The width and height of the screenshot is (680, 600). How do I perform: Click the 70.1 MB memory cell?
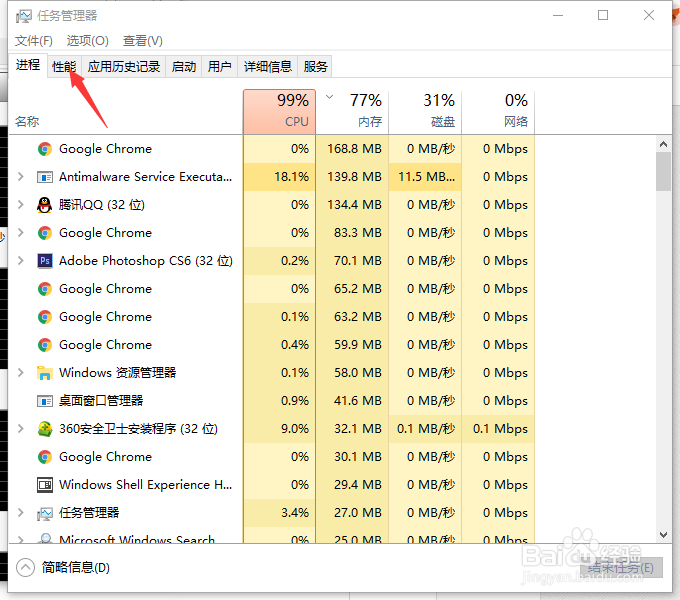click(x=352, y=261)
